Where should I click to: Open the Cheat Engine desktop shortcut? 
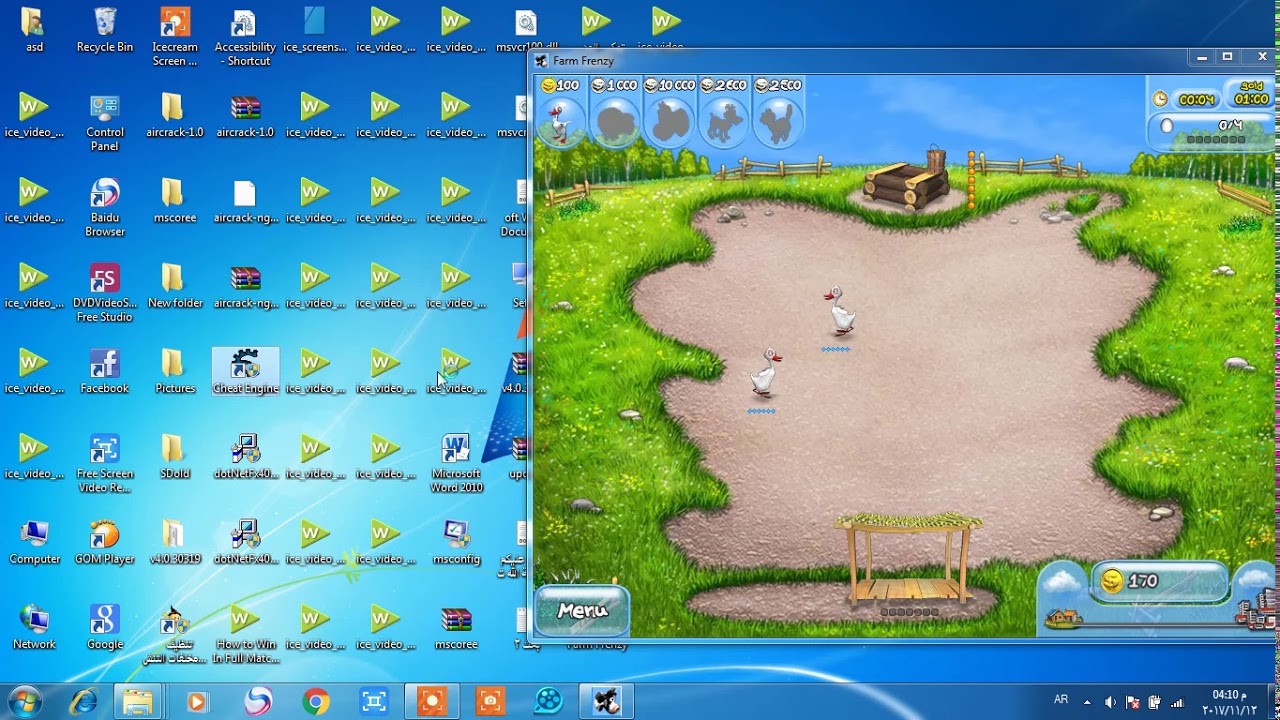click(245, 372)
